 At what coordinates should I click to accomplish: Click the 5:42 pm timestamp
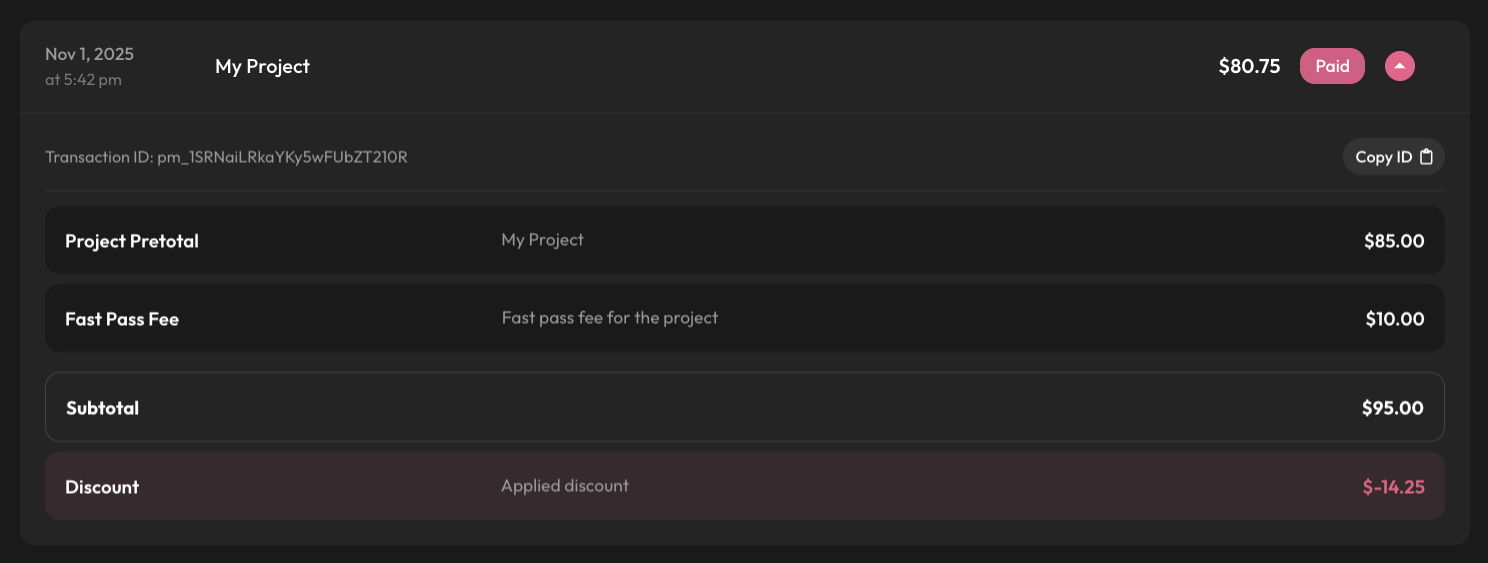click(x=83, y=80)
